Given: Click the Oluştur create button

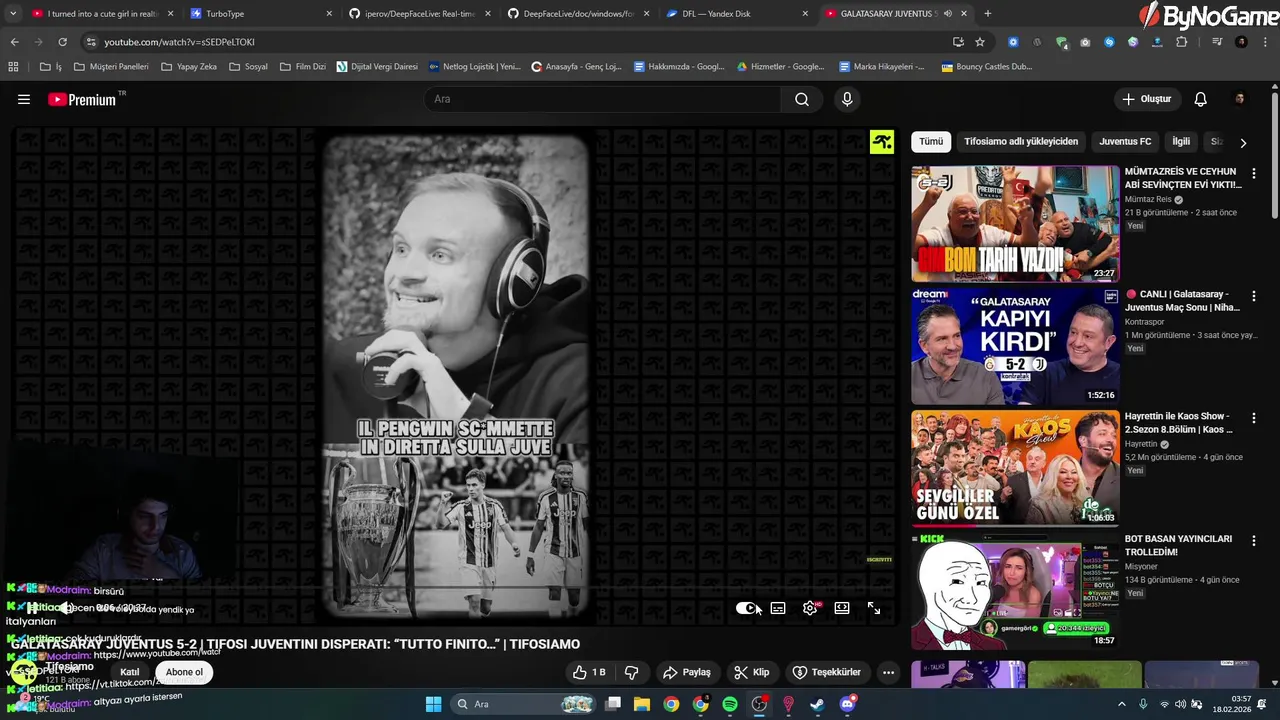Looking at the screenshot, I should tap(1148, 99).
